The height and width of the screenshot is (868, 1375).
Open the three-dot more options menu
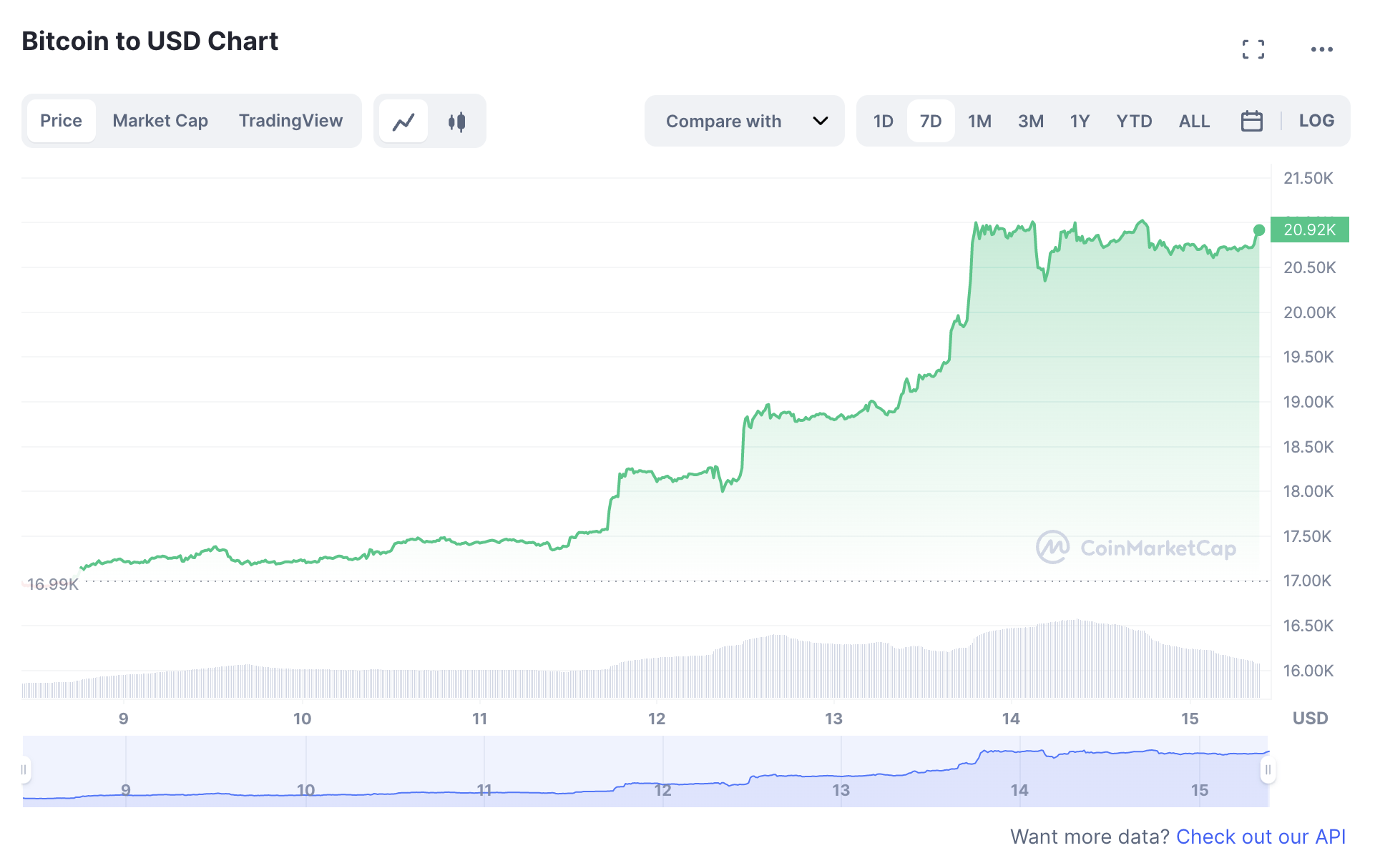(1321, 49)
